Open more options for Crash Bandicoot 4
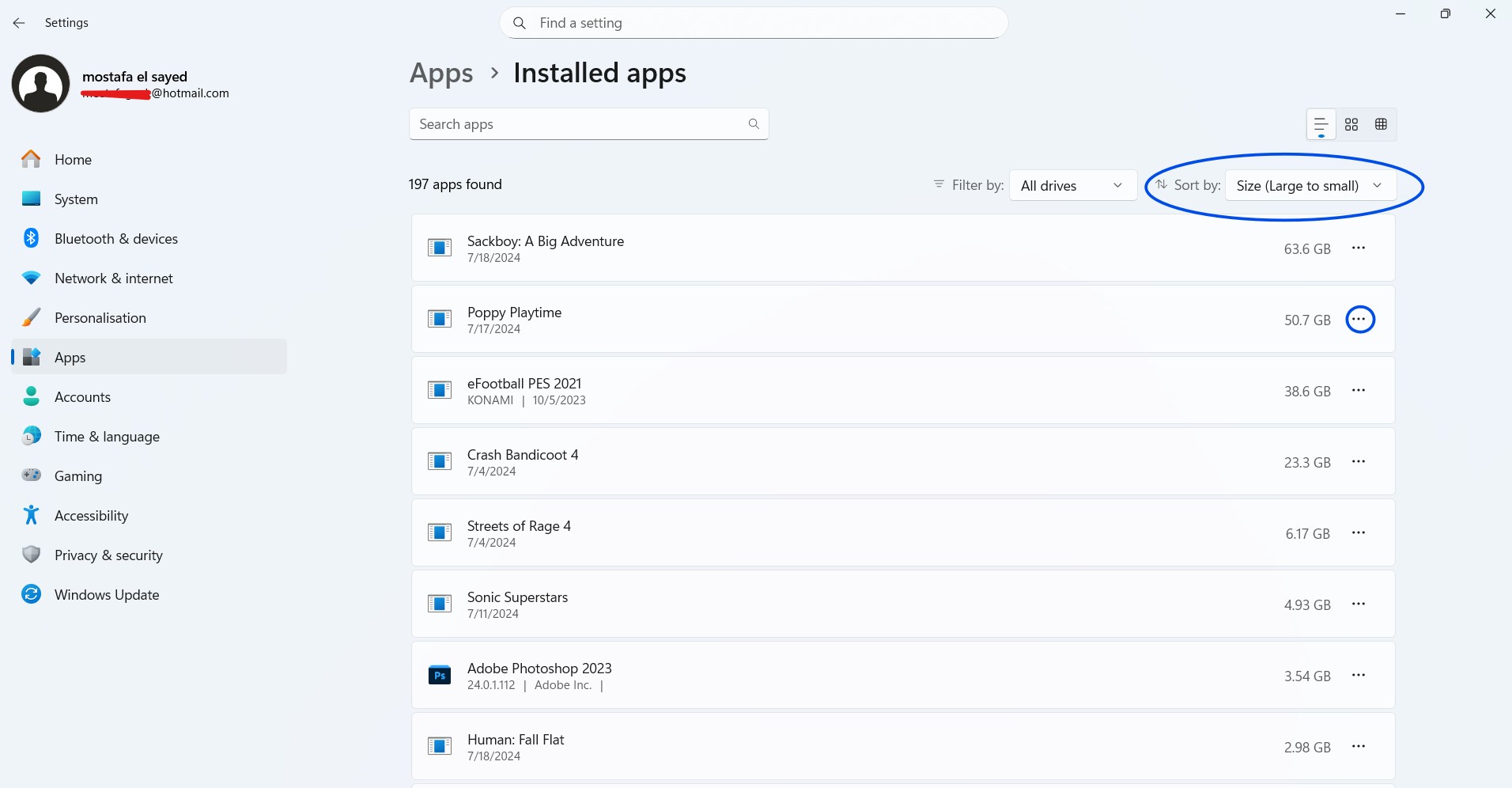Image resolution: width=1512 pixels, height=788 pixels. pyautogui.click(x=1359, y=462)
